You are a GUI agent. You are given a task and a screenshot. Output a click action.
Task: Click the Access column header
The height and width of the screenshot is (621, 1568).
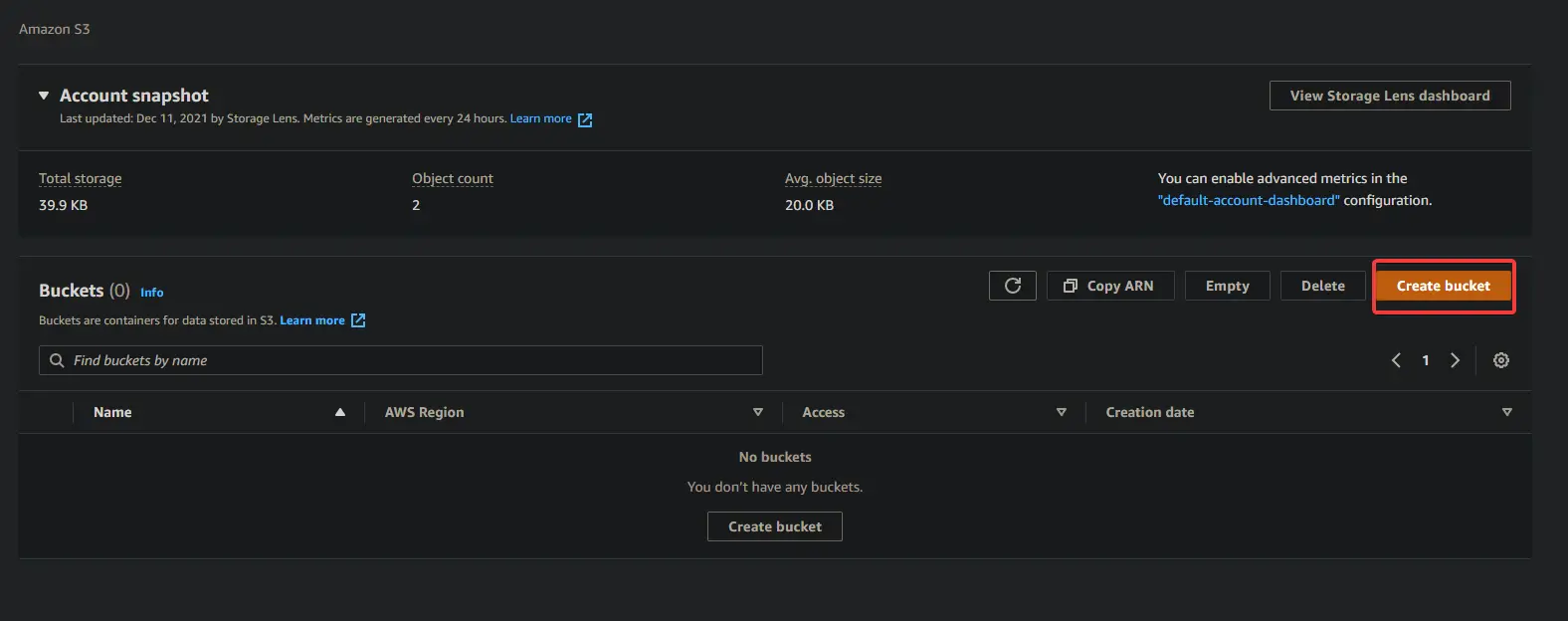click(x=824, y=412)
